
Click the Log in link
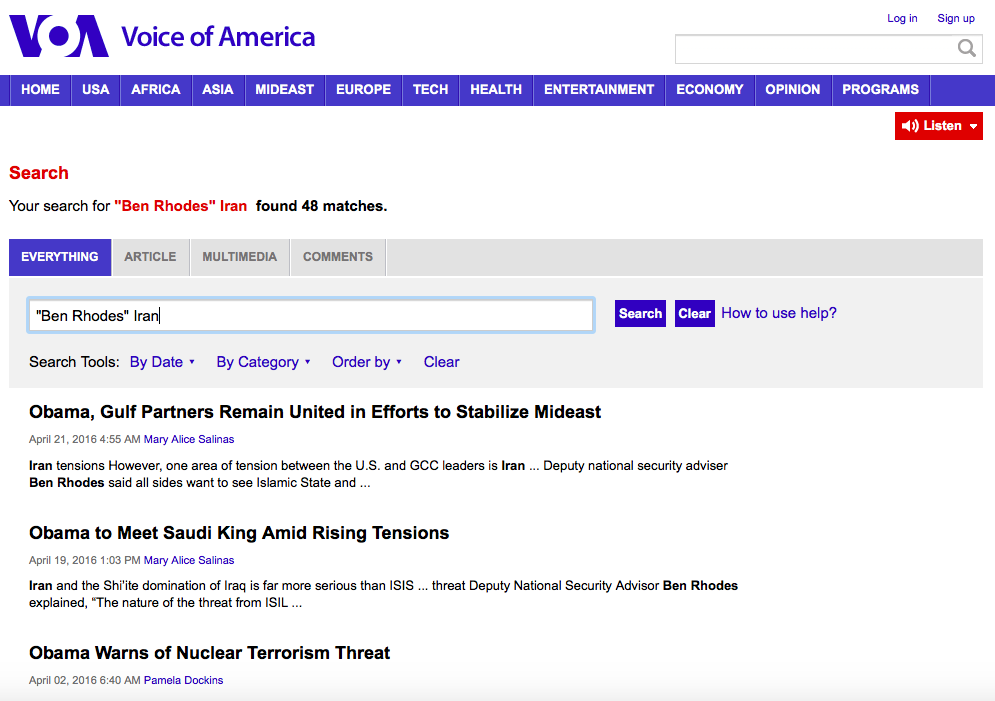point(902,18)
